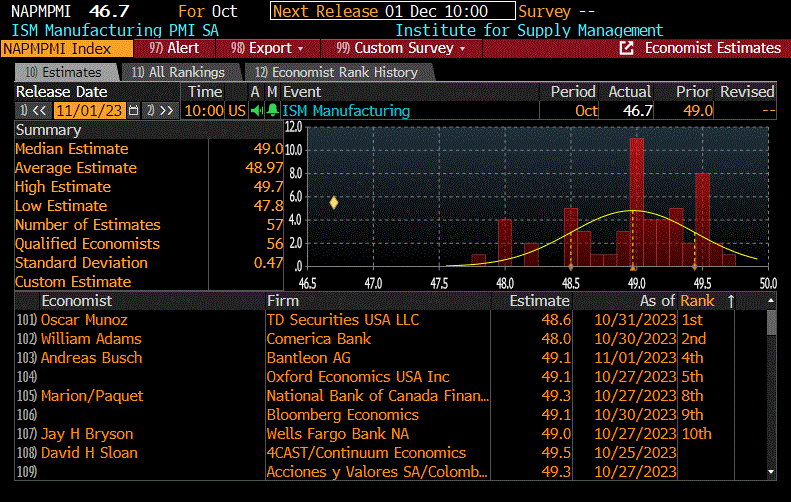Viewport: 791px width, 502px height.
Task: Click the economist list scrollbar thumb
Action: tap(771, 323)
